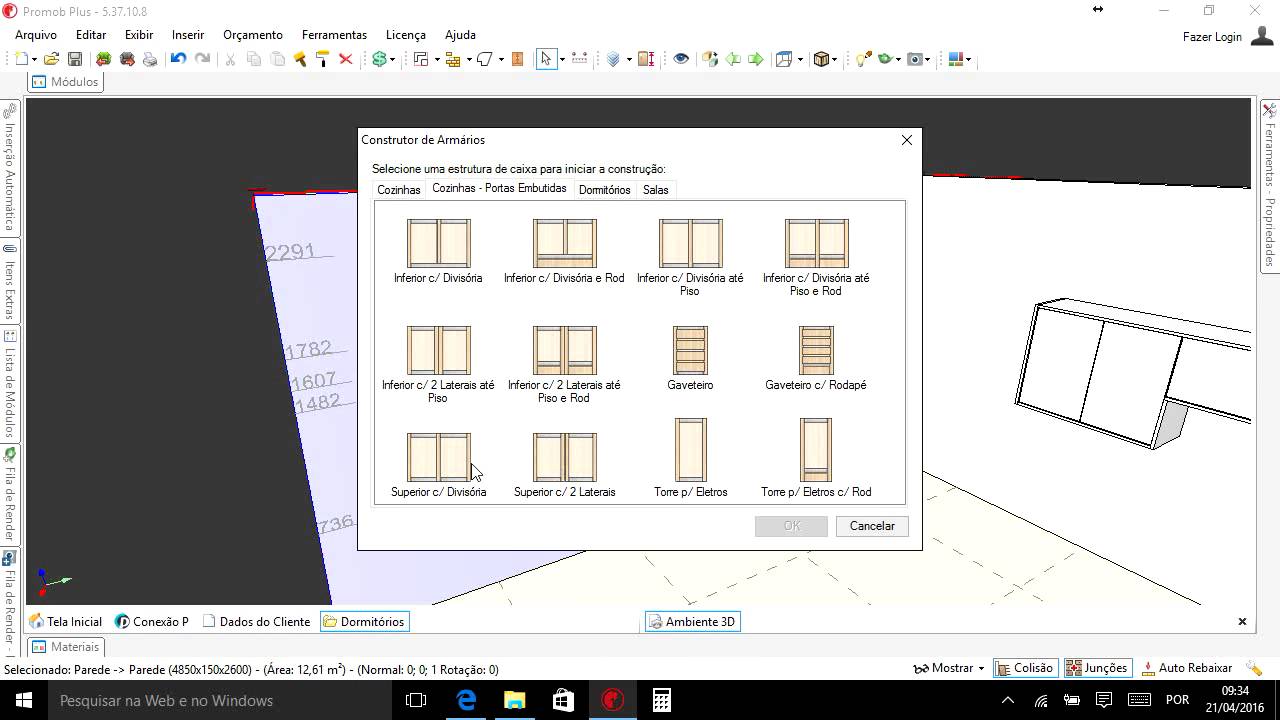
Task: Expand the Mostrar dropdown in status bar
Action: [x=981, y=668]
